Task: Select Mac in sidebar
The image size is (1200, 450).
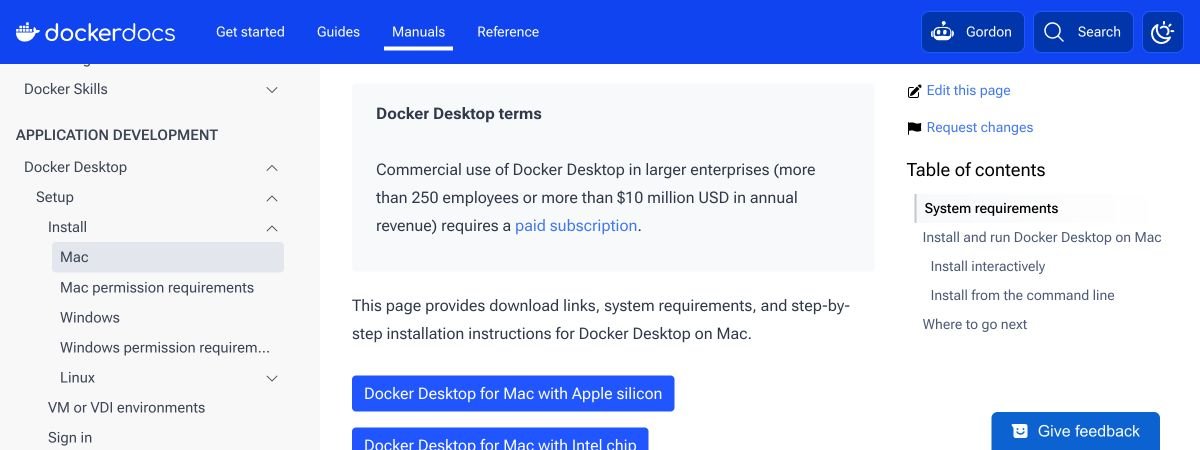Action: tap(168, 257)
